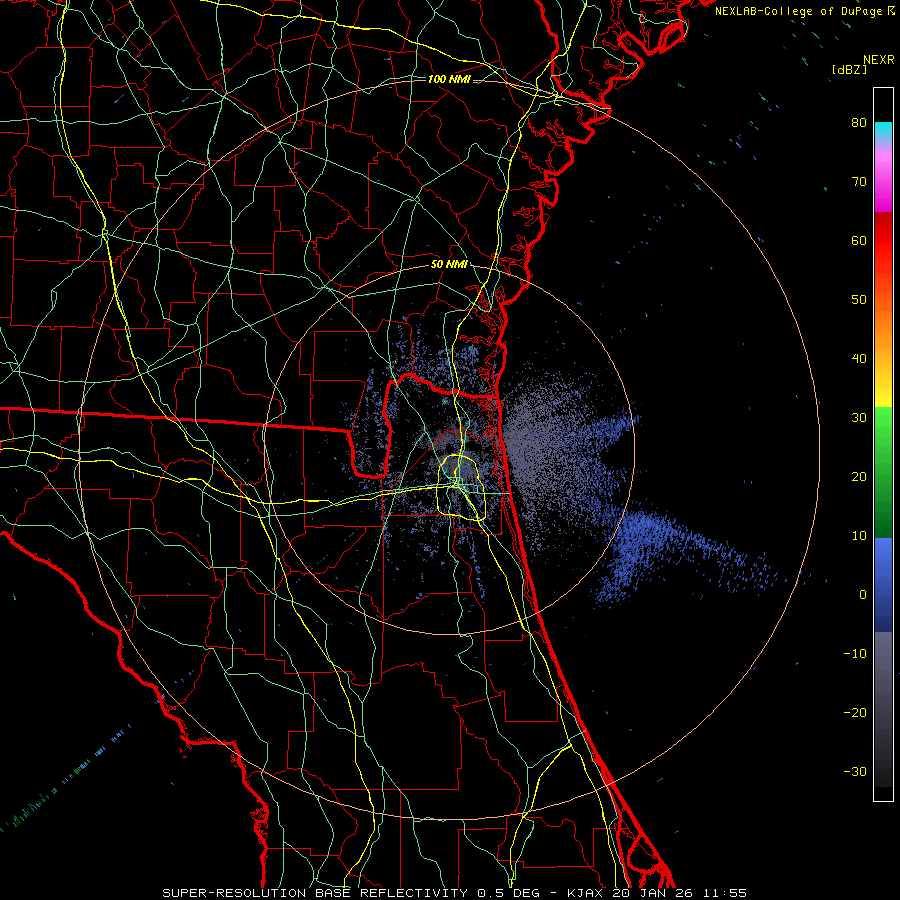Click the 70 value on the dBZ scale

coord(859,181)
